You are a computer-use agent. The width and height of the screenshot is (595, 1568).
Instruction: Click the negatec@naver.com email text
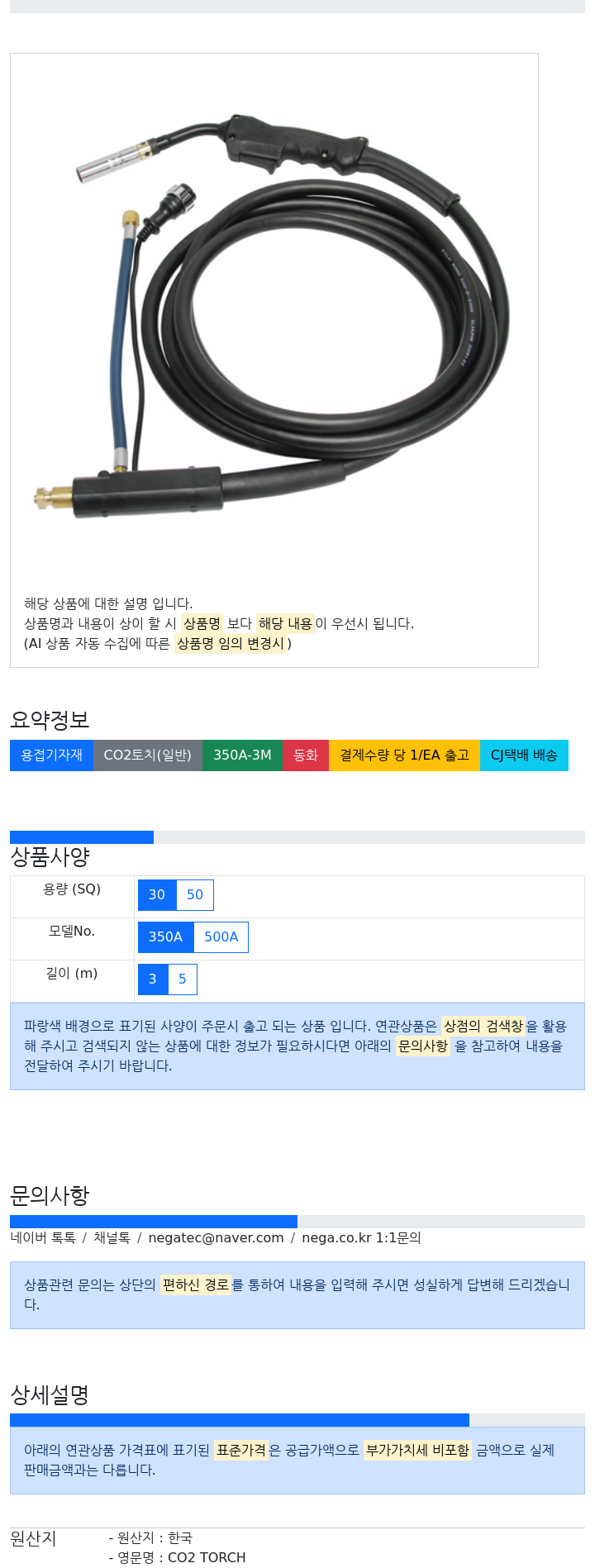pos(216,1238)
